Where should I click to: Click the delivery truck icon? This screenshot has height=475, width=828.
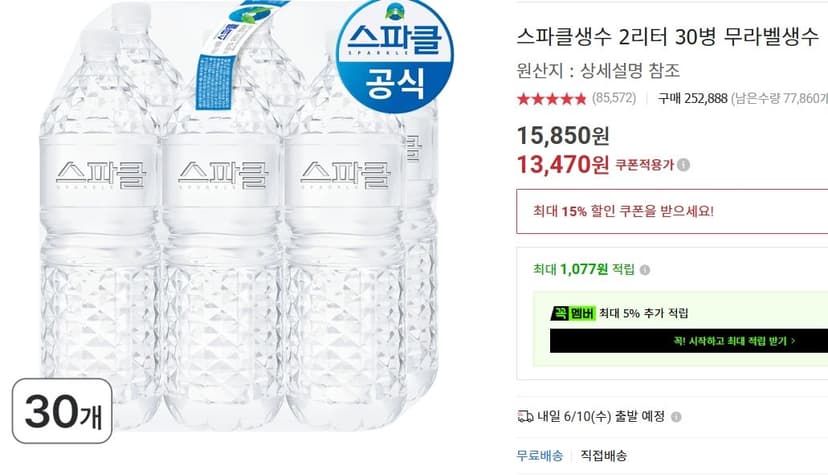click(x=525, y=416)
